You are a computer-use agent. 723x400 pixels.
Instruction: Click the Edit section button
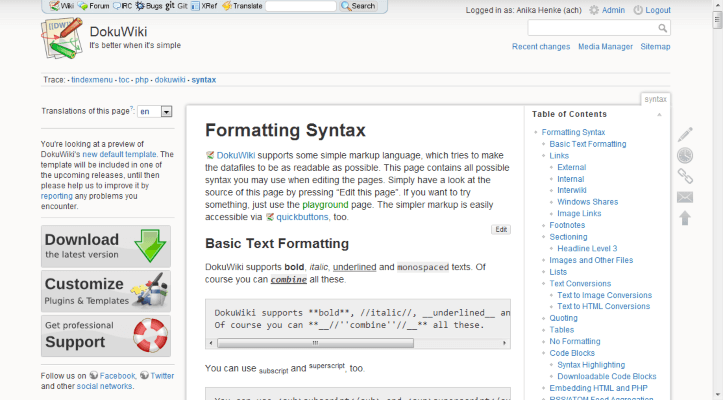[501, 229]
